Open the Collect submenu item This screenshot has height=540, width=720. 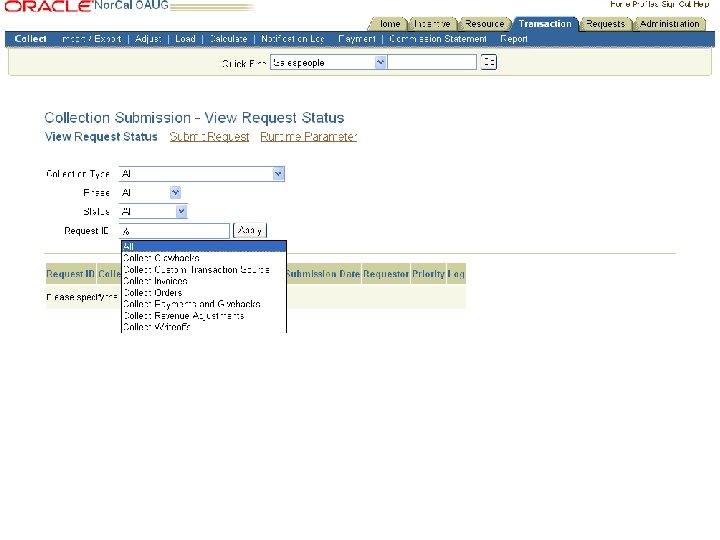30,39
